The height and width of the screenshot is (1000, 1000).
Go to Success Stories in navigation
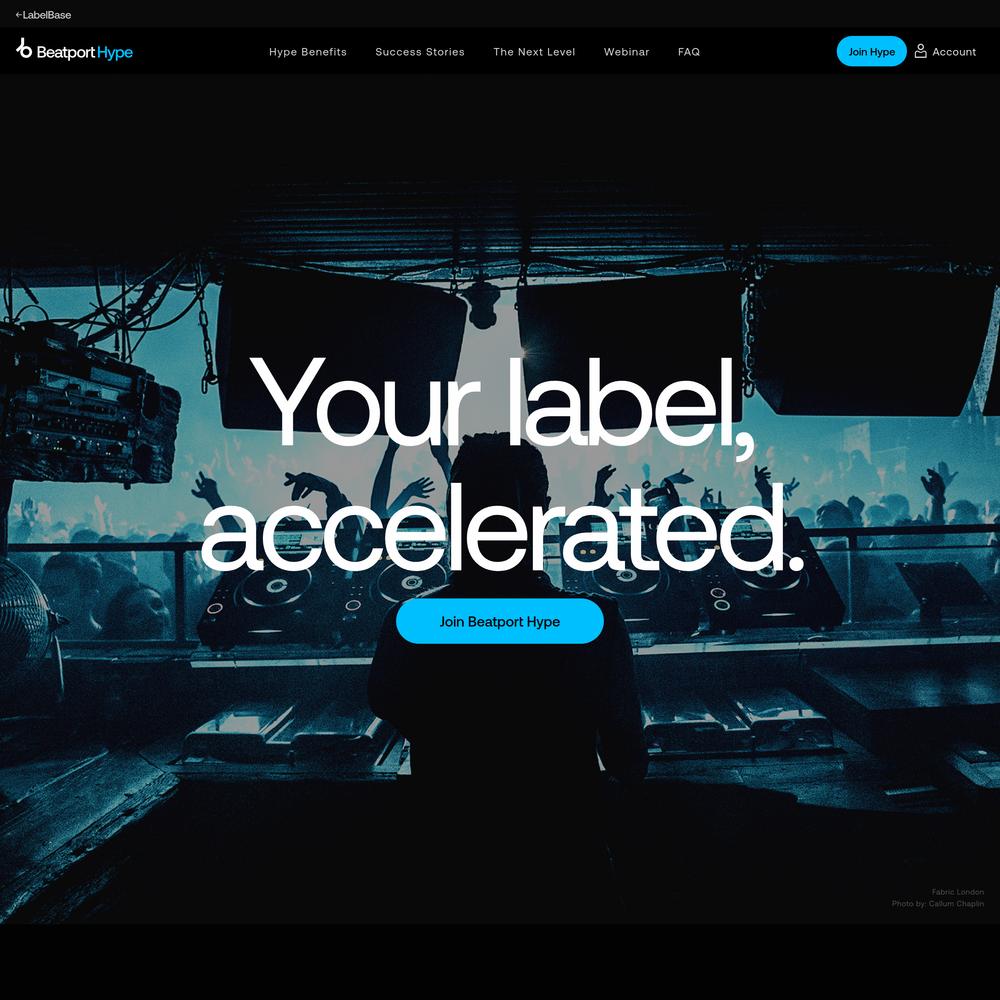tap(420, 52)
